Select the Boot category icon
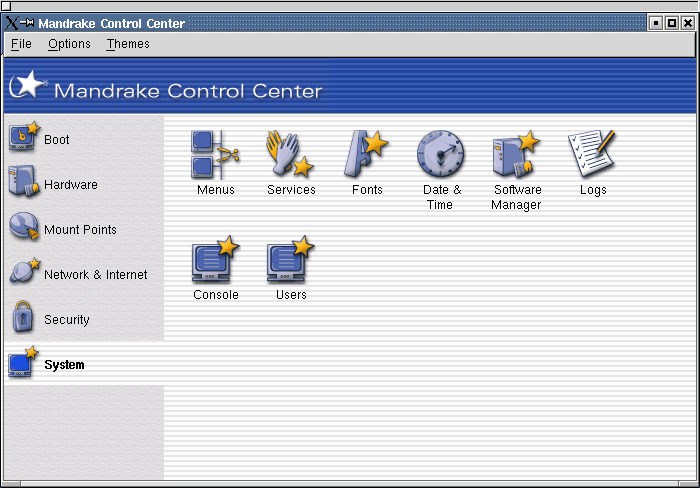Viewport: 700px width, 488px height. 24,136
